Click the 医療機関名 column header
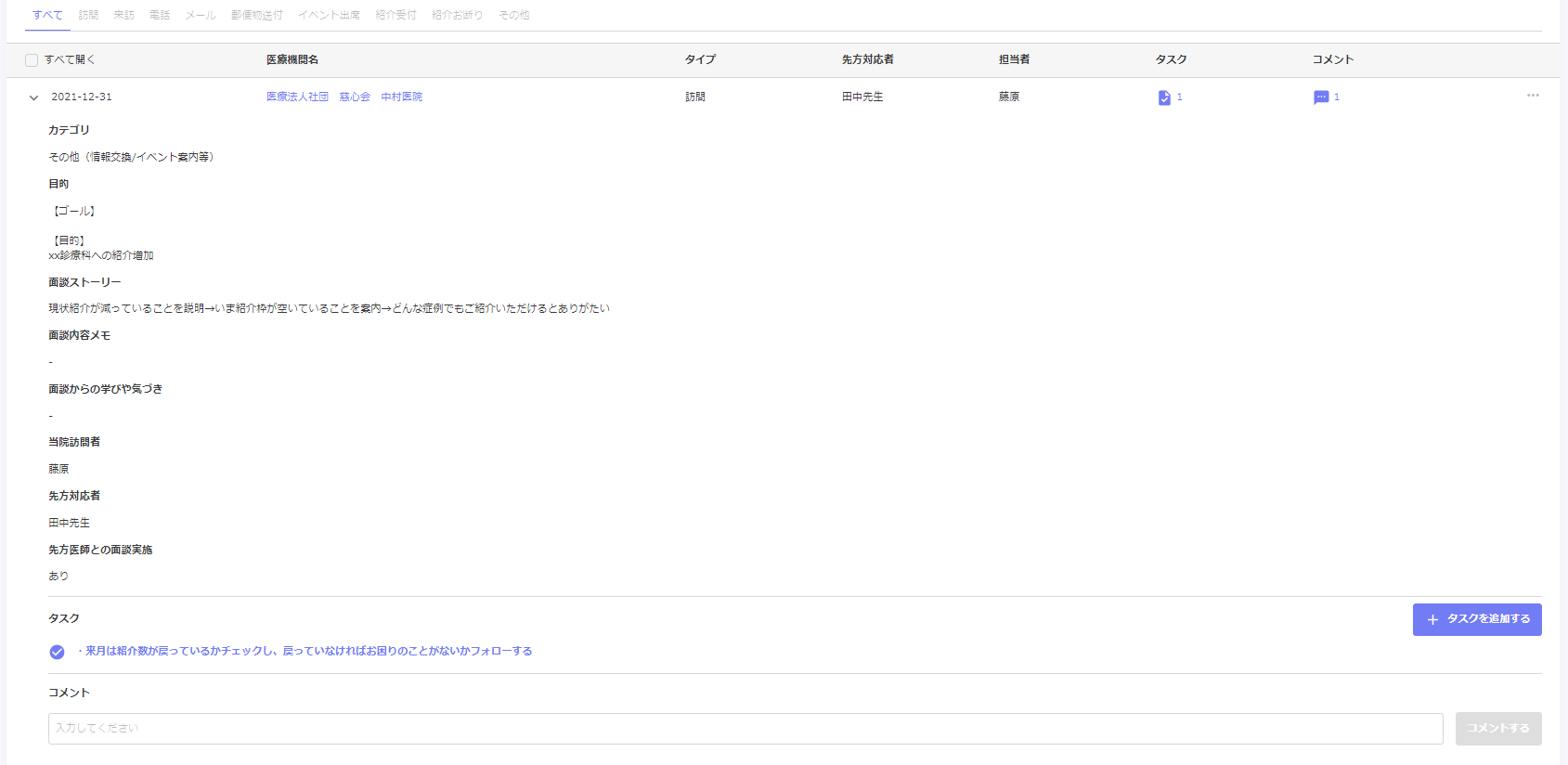 click(292, 59)
